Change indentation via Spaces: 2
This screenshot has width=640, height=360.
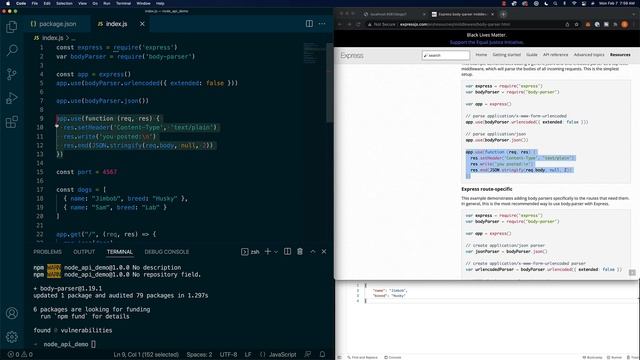(x=199, y=355)
